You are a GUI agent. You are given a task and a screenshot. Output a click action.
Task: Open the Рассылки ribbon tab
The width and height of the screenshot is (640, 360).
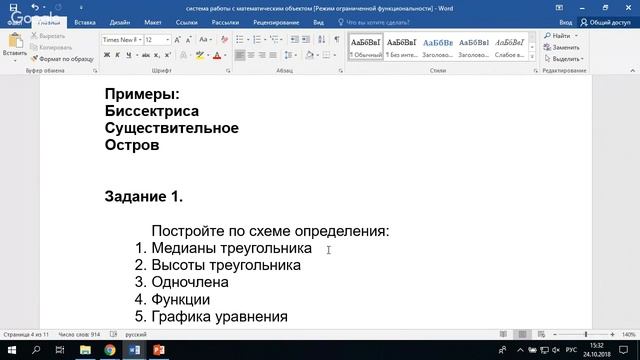(225, 22)
